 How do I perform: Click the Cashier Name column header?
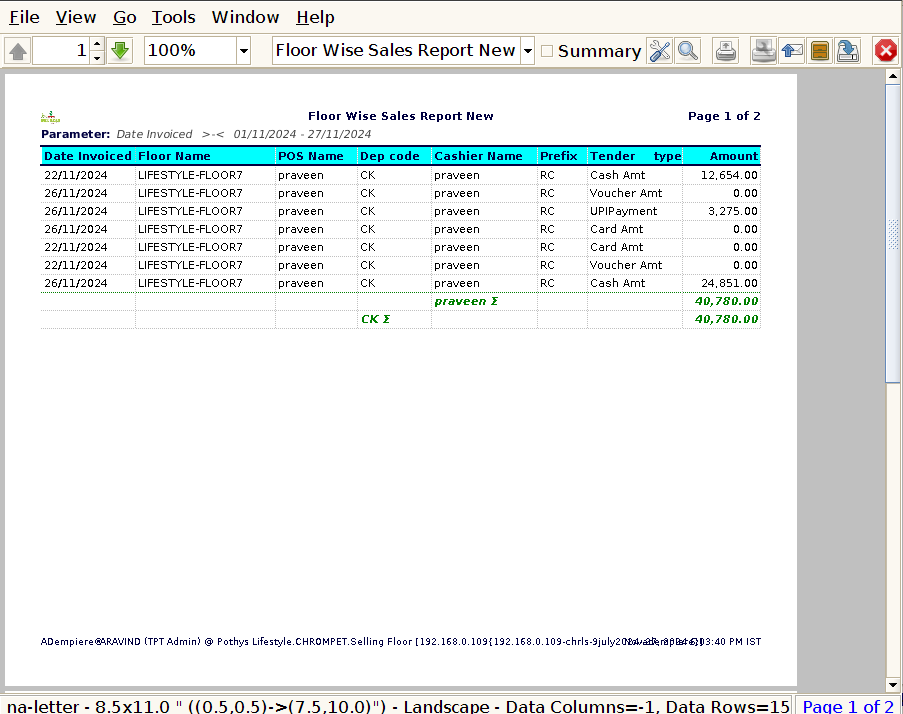[484, 156]
